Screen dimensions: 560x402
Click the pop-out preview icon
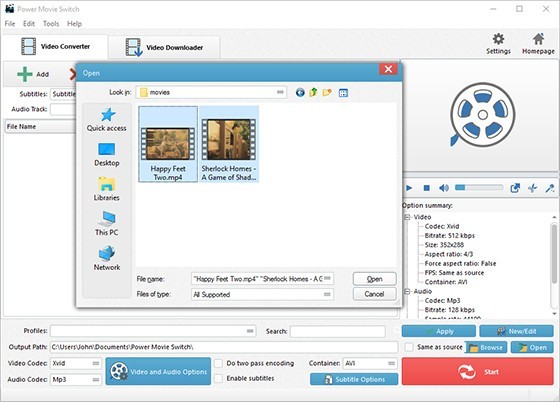point(515,188)
